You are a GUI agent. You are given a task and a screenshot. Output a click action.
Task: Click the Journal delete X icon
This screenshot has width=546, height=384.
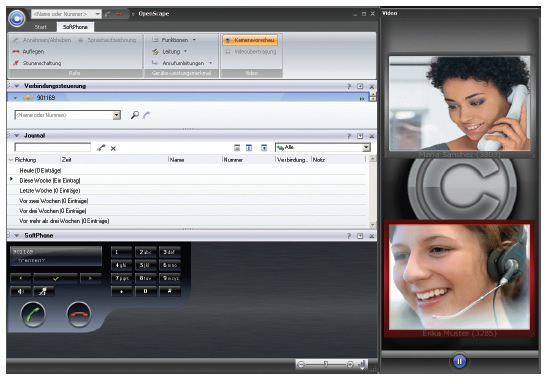tap(113, 148)
